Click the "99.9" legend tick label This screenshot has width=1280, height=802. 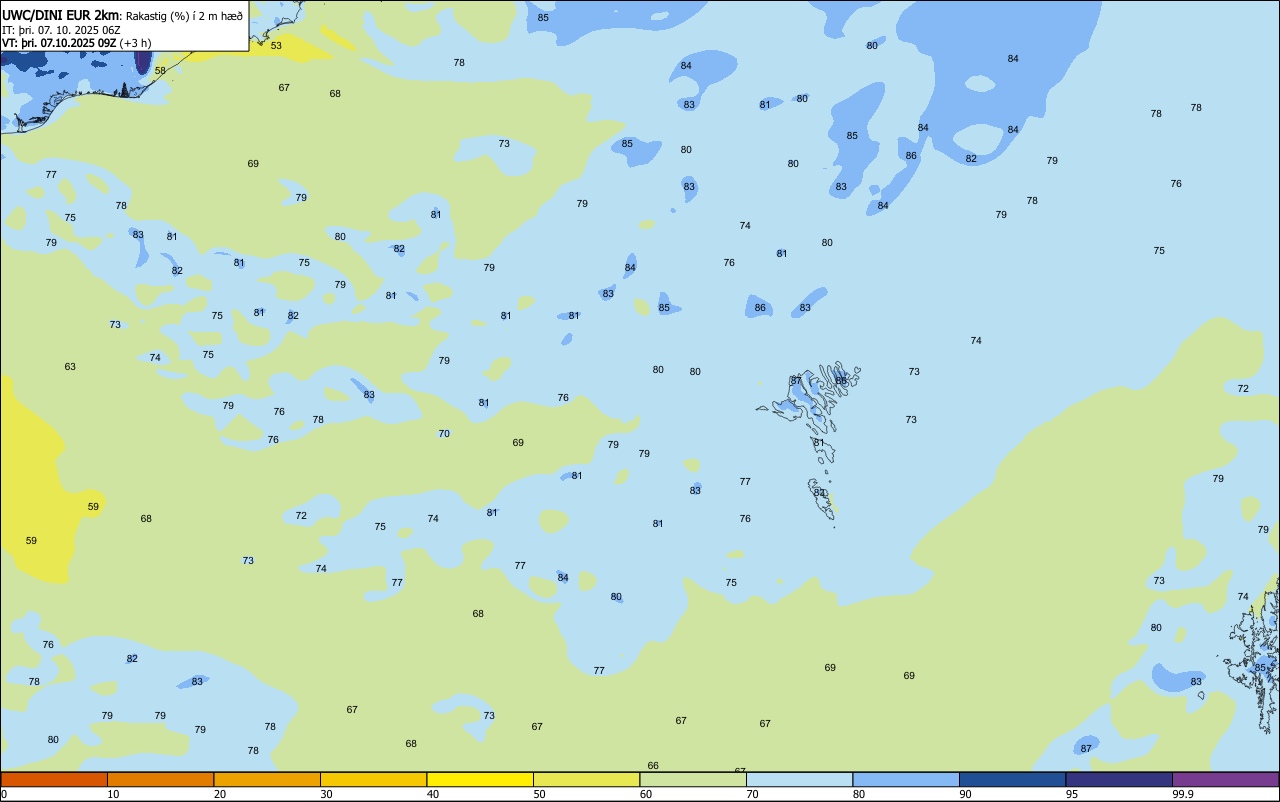(x=1183, y=794)
